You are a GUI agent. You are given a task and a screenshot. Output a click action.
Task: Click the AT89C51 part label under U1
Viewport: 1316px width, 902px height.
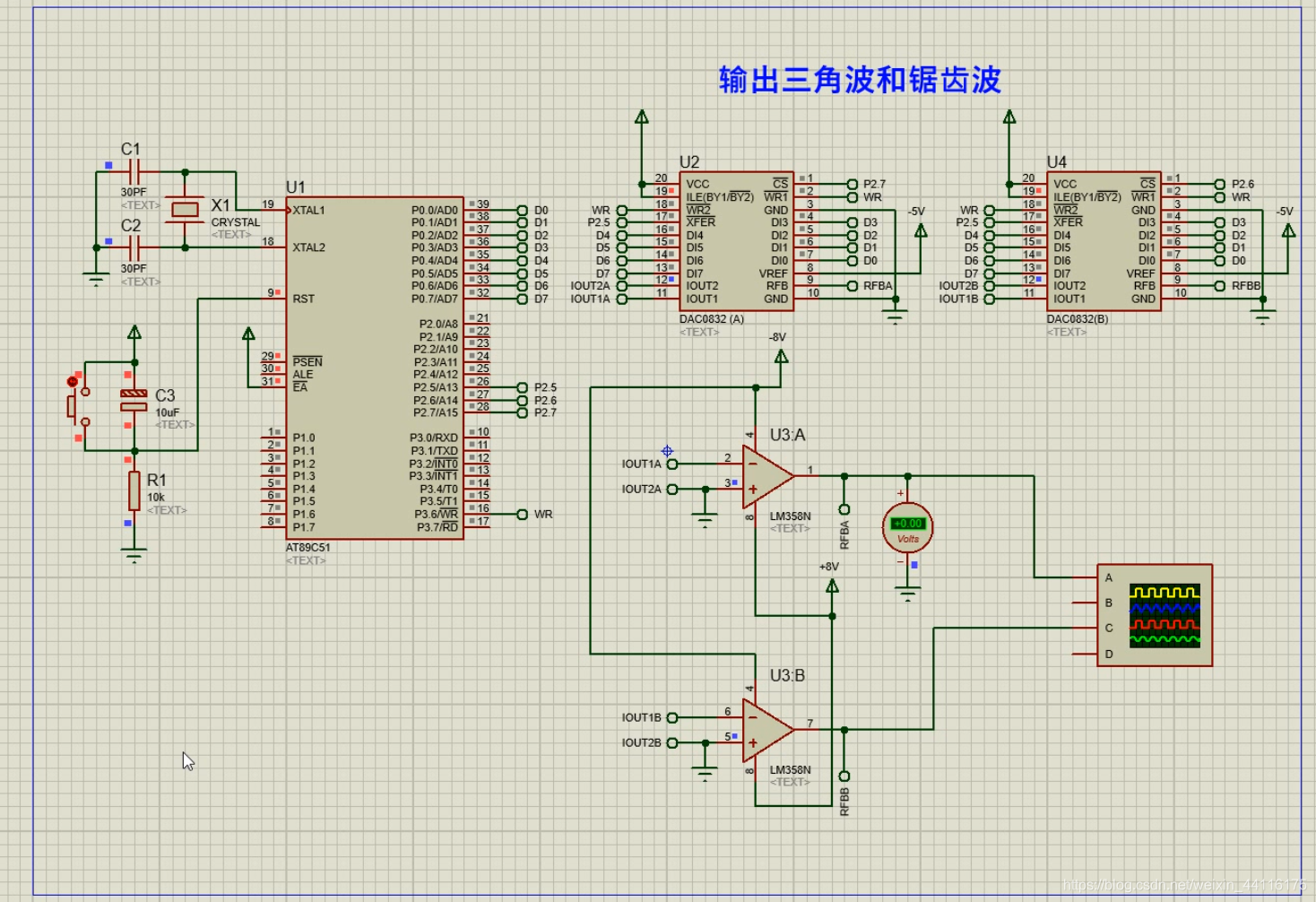click(307, 547)
